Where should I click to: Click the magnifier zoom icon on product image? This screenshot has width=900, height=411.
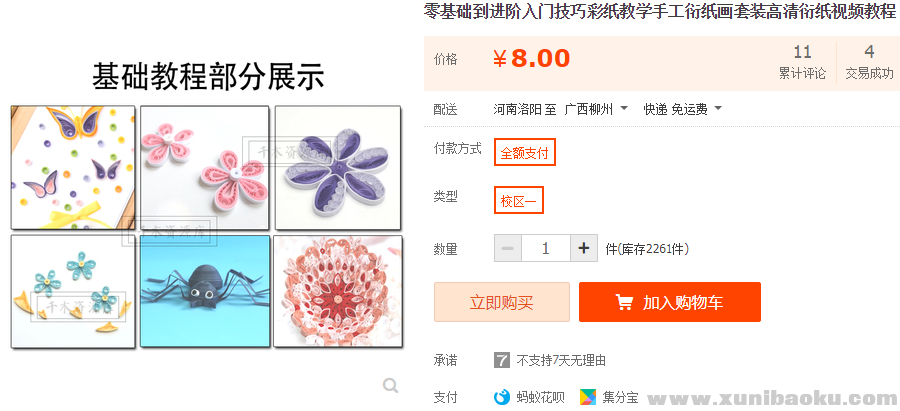tap(391, 385)
